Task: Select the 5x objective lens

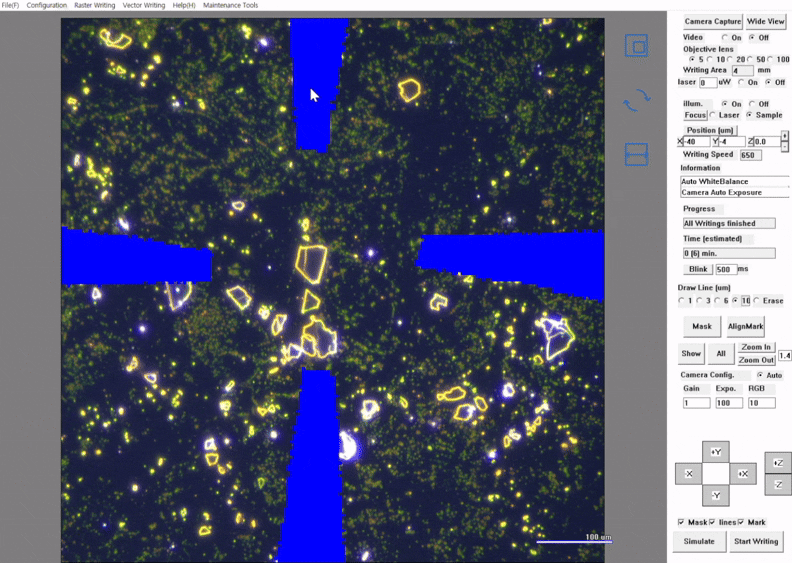Action: 692,60
